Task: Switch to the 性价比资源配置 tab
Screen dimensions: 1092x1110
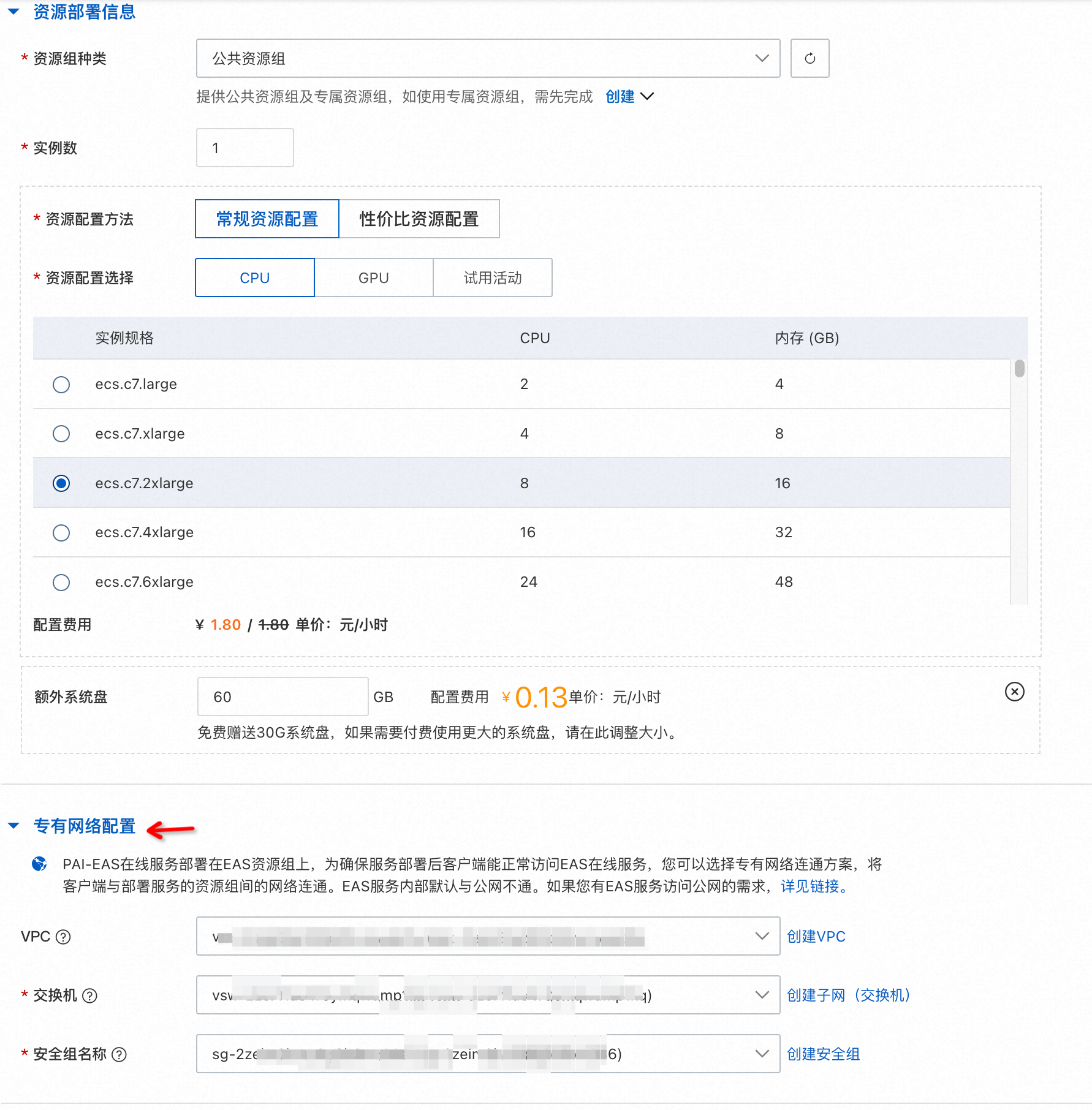Action: [419, 219]
